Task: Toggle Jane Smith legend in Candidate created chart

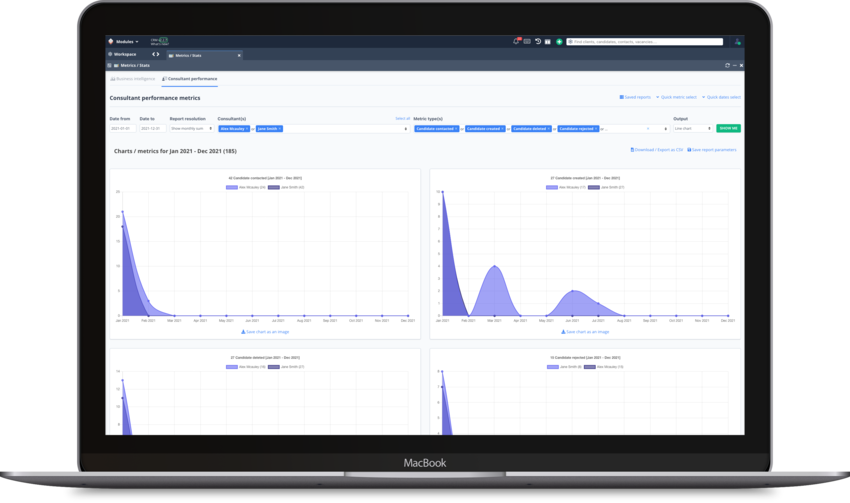Action: [606, 188]
